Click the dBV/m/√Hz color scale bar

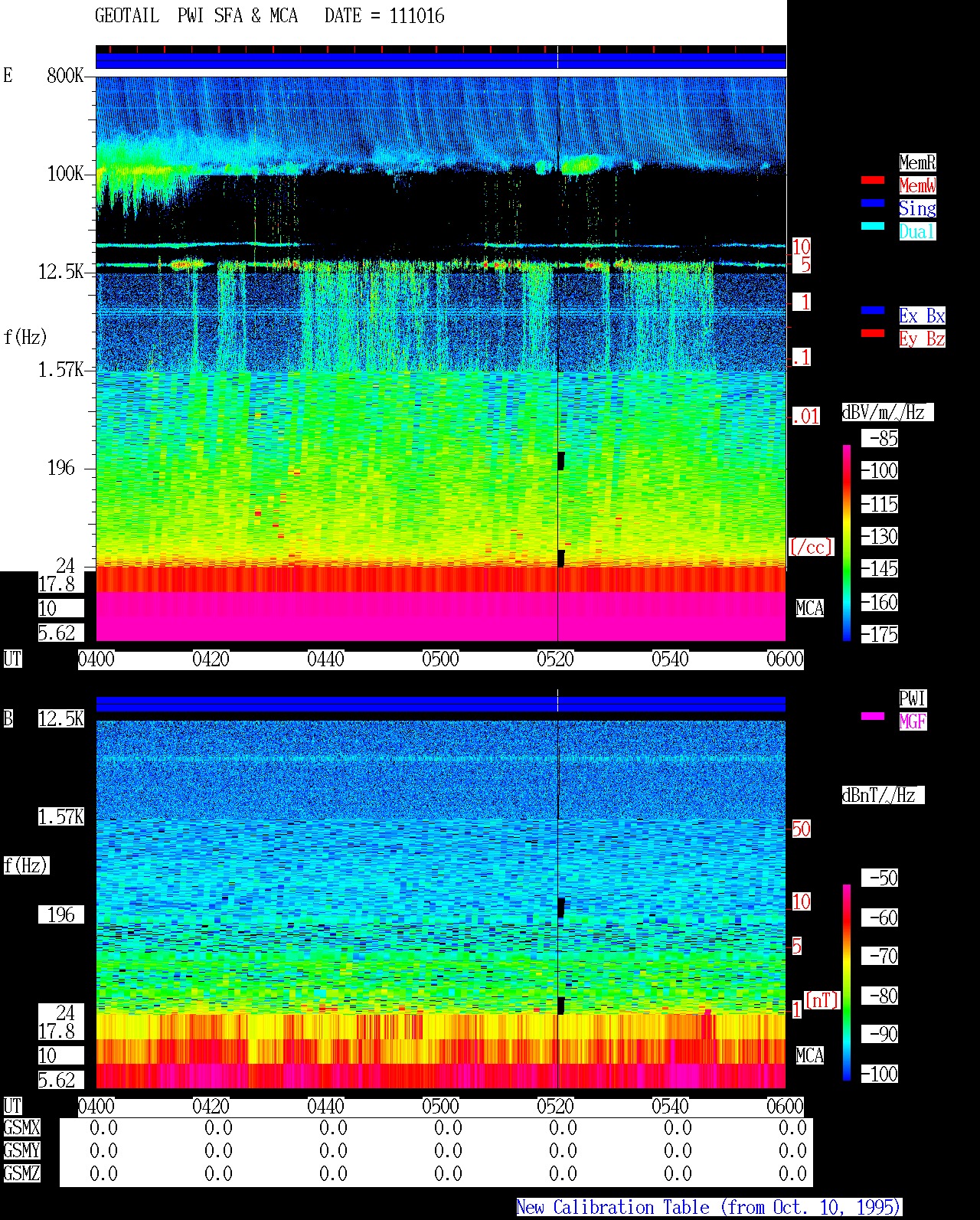coord(847,542)
